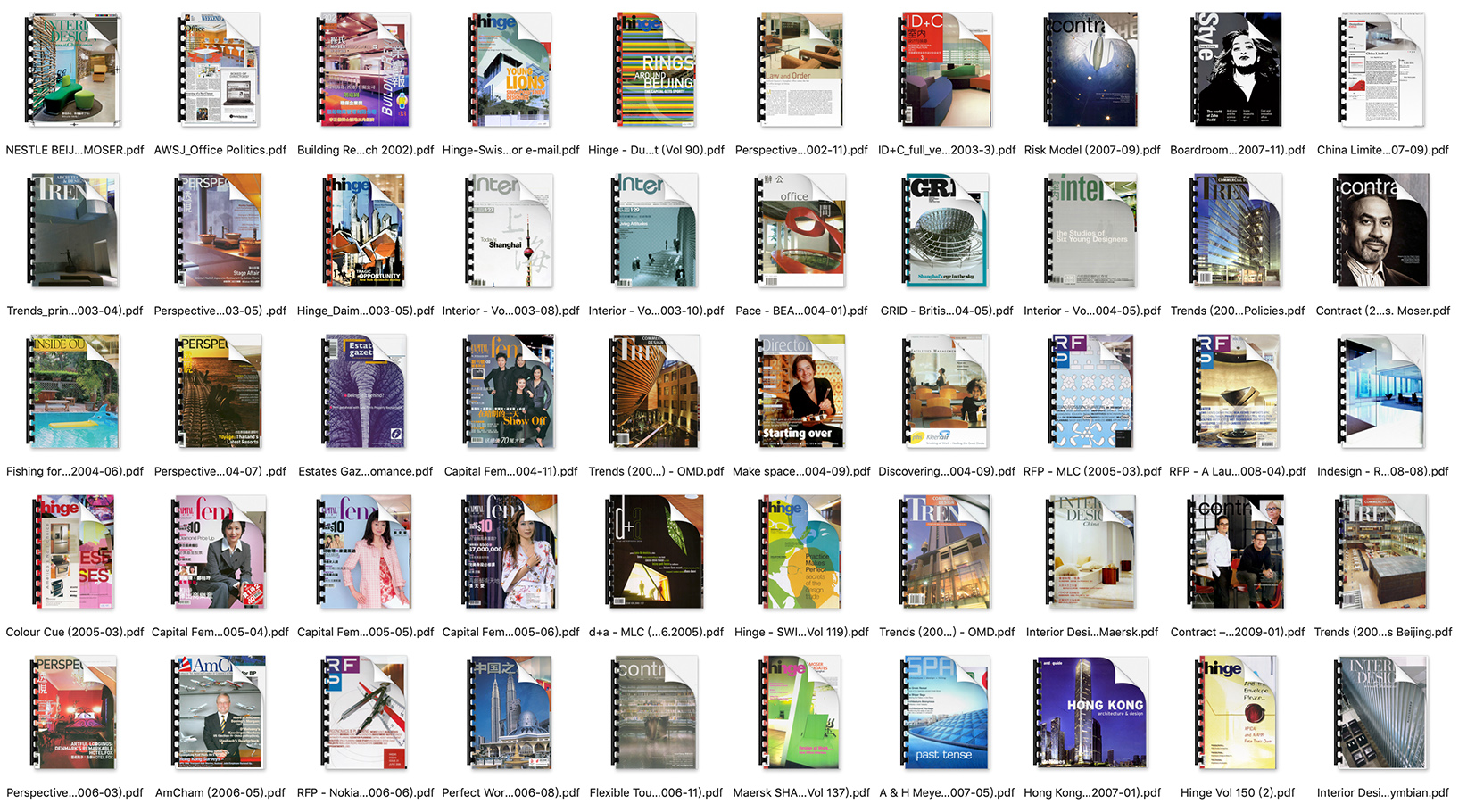
Task: Select the Capital Fem...004-11).pdf icon
Action: (510, 391)
